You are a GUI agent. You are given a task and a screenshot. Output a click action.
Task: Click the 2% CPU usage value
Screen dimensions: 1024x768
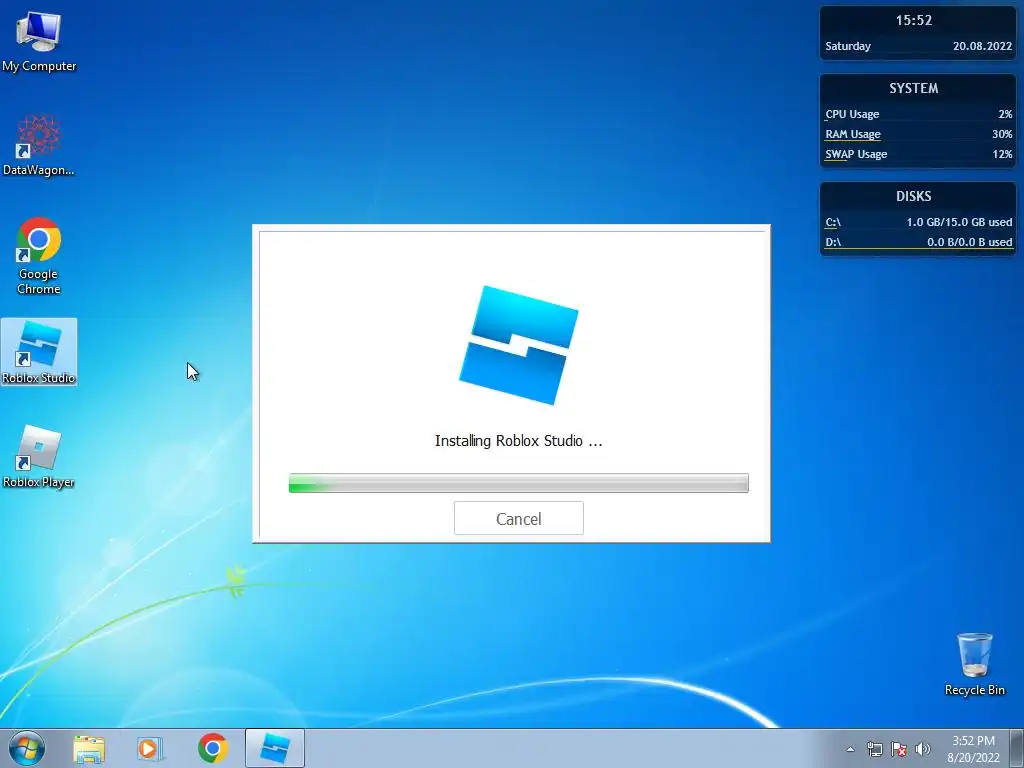(1005, 114)
